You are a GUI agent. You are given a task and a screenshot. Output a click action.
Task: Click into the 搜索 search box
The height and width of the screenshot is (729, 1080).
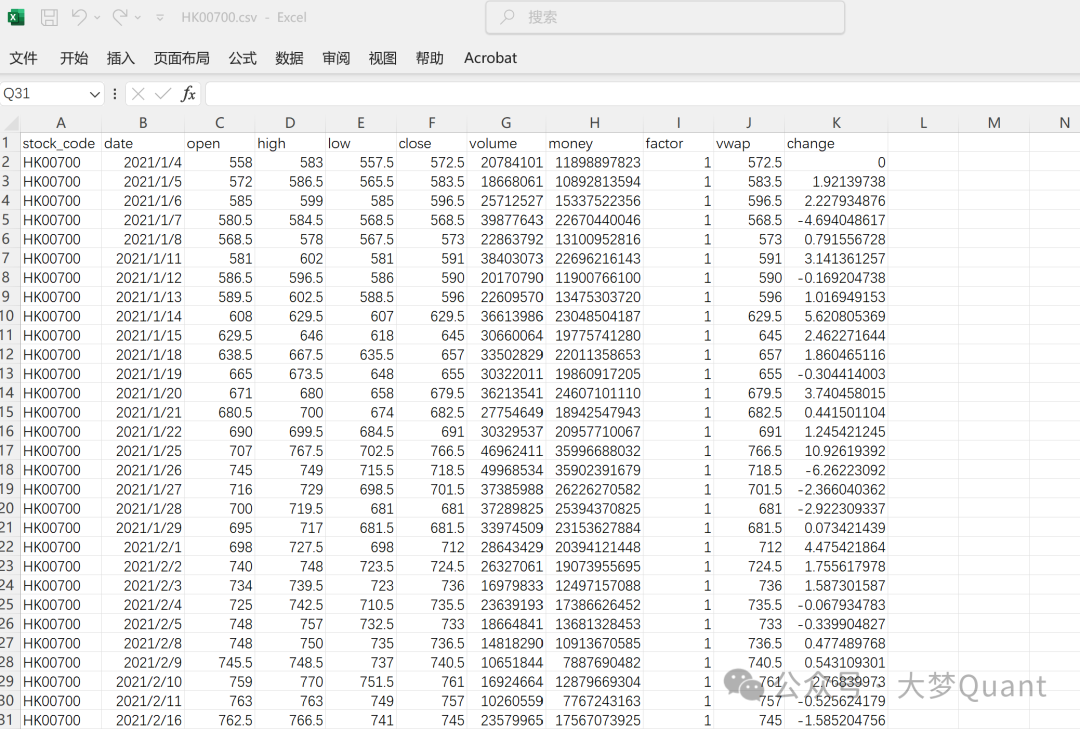click(665, 17)
